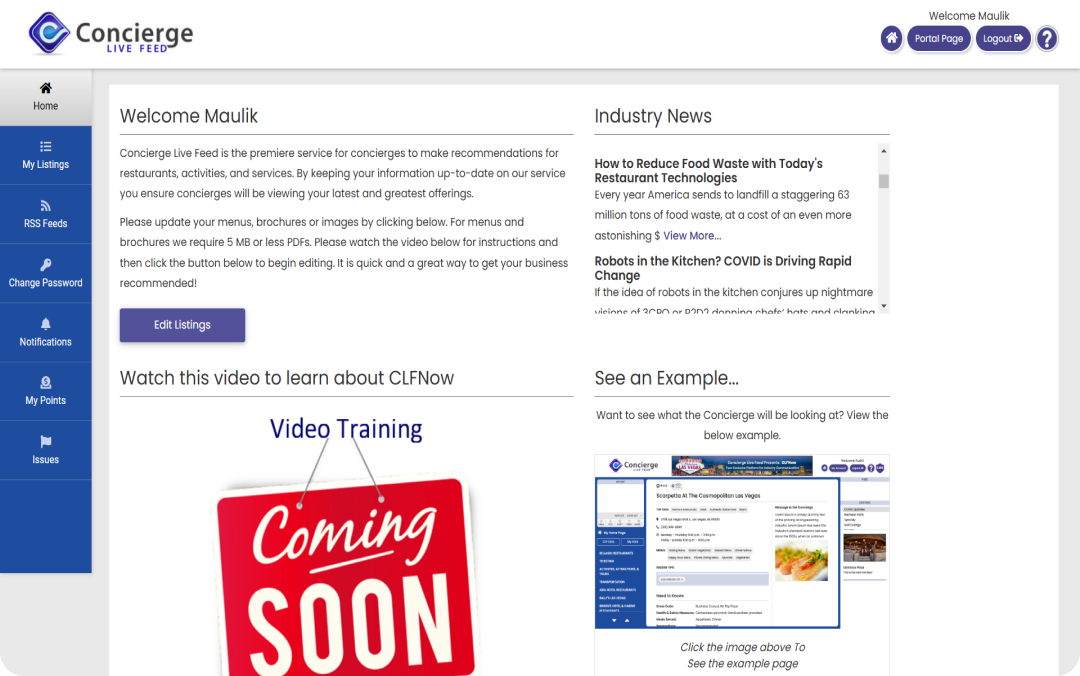This screenshot has width=1080, height=676.
Task: Click the 'Welcome Maulik' text in the top-right header
Action: 968,16
